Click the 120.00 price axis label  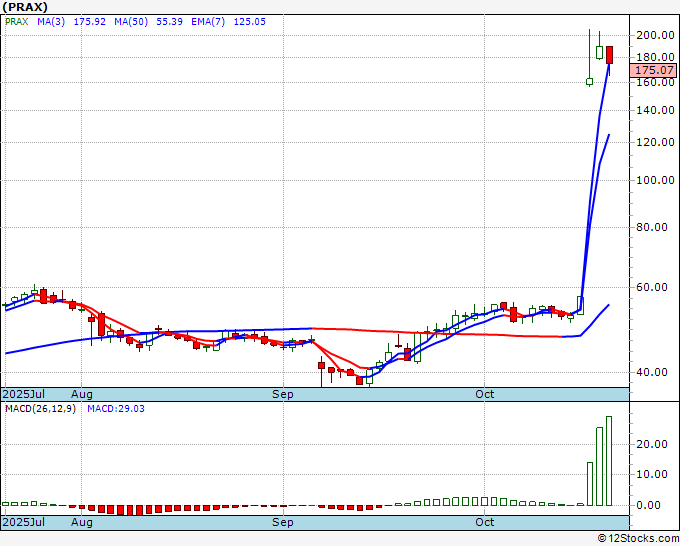pos(655,142)
